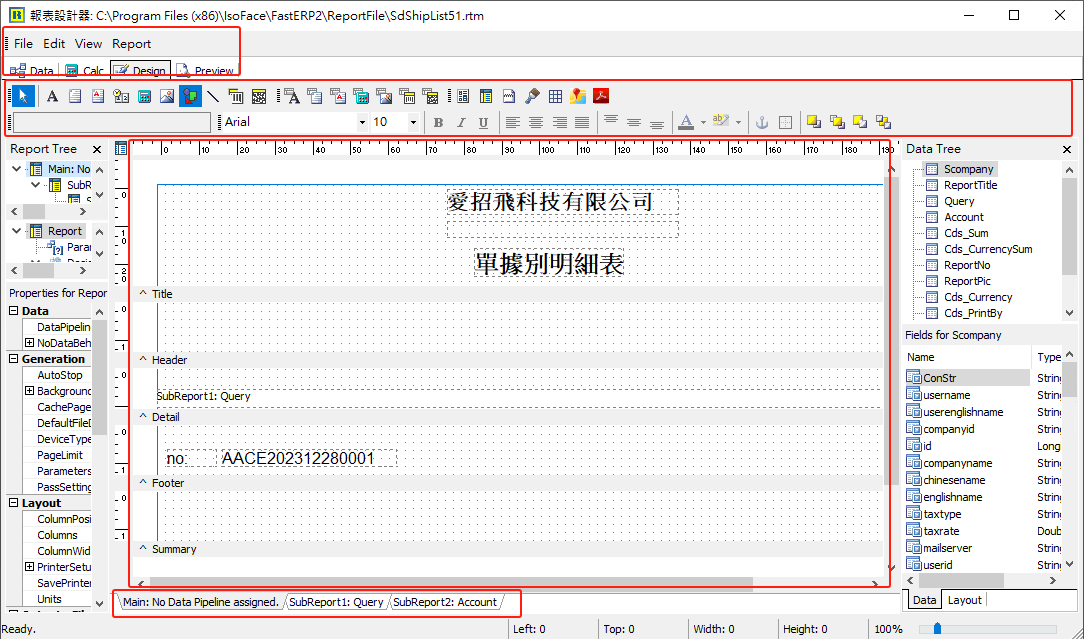Image resolution: width=1084 pixels, height=639 pixels.
Task: Expand the NoDataBehaviors property
Action: pyautogui.click(x=30, y=343)
